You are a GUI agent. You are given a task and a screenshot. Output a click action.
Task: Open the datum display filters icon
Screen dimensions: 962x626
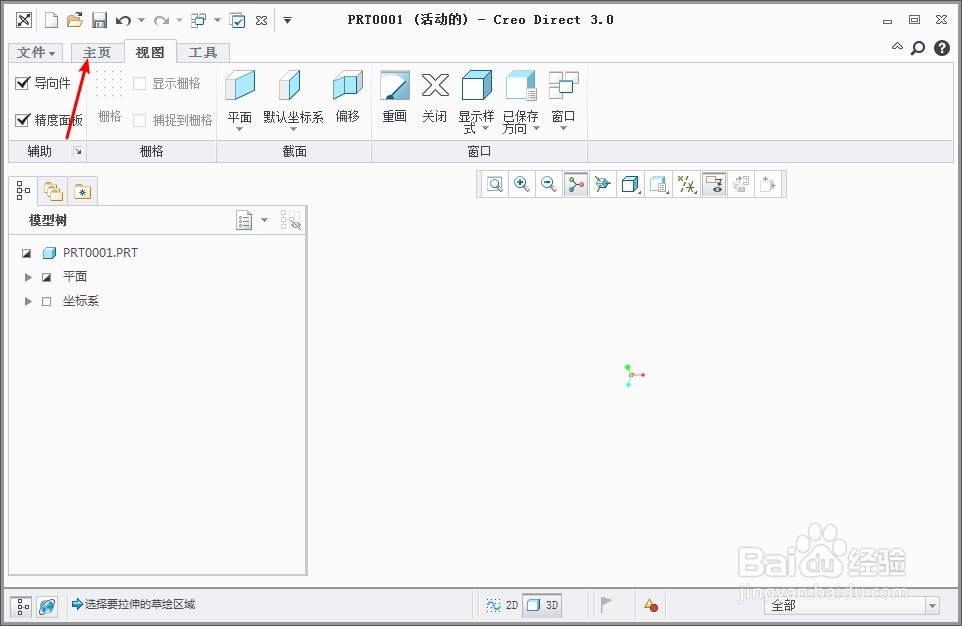click(686, 184)
